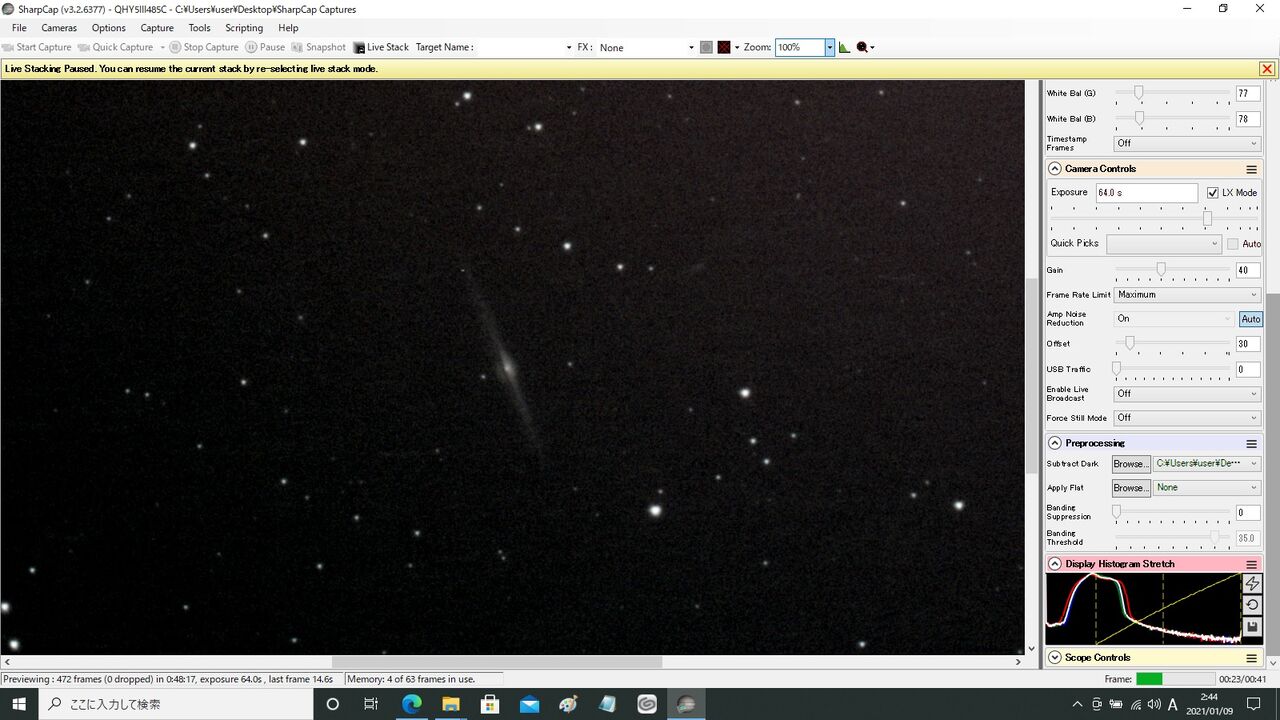The width and height of the screenshot is (1280, 720).
Task: Click the Snapshot toolbar button
Action: click(x=318, y=47)
